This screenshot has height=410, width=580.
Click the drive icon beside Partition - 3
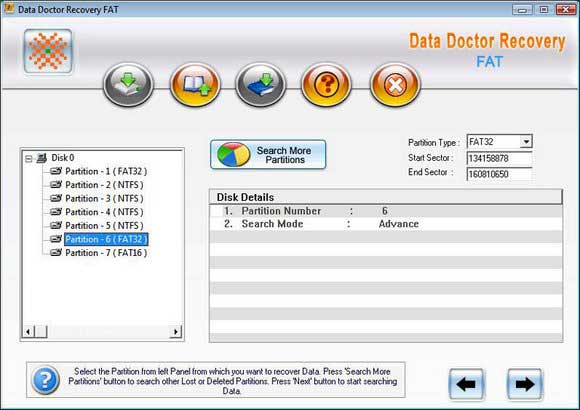point(56,198)
